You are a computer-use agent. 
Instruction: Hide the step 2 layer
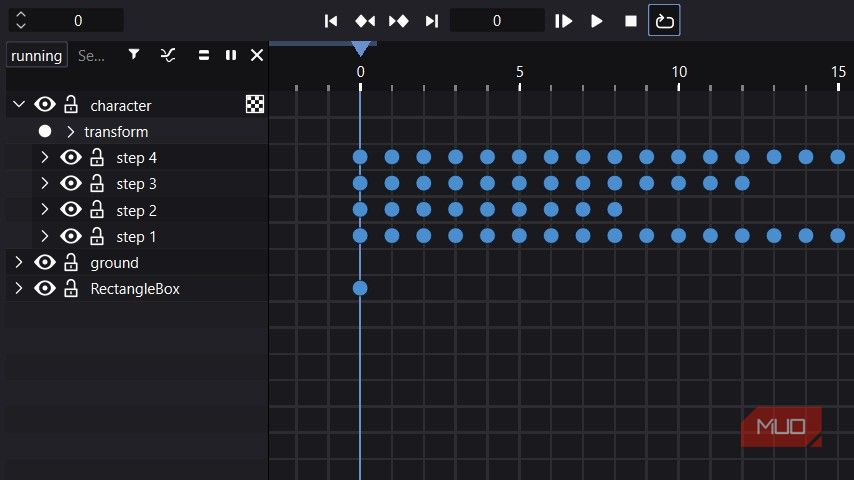point(71,209)
